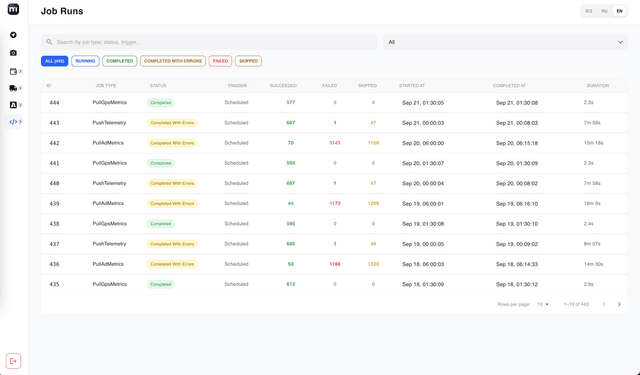Open job run row 441
640x375 pixels.
point(334,163)
